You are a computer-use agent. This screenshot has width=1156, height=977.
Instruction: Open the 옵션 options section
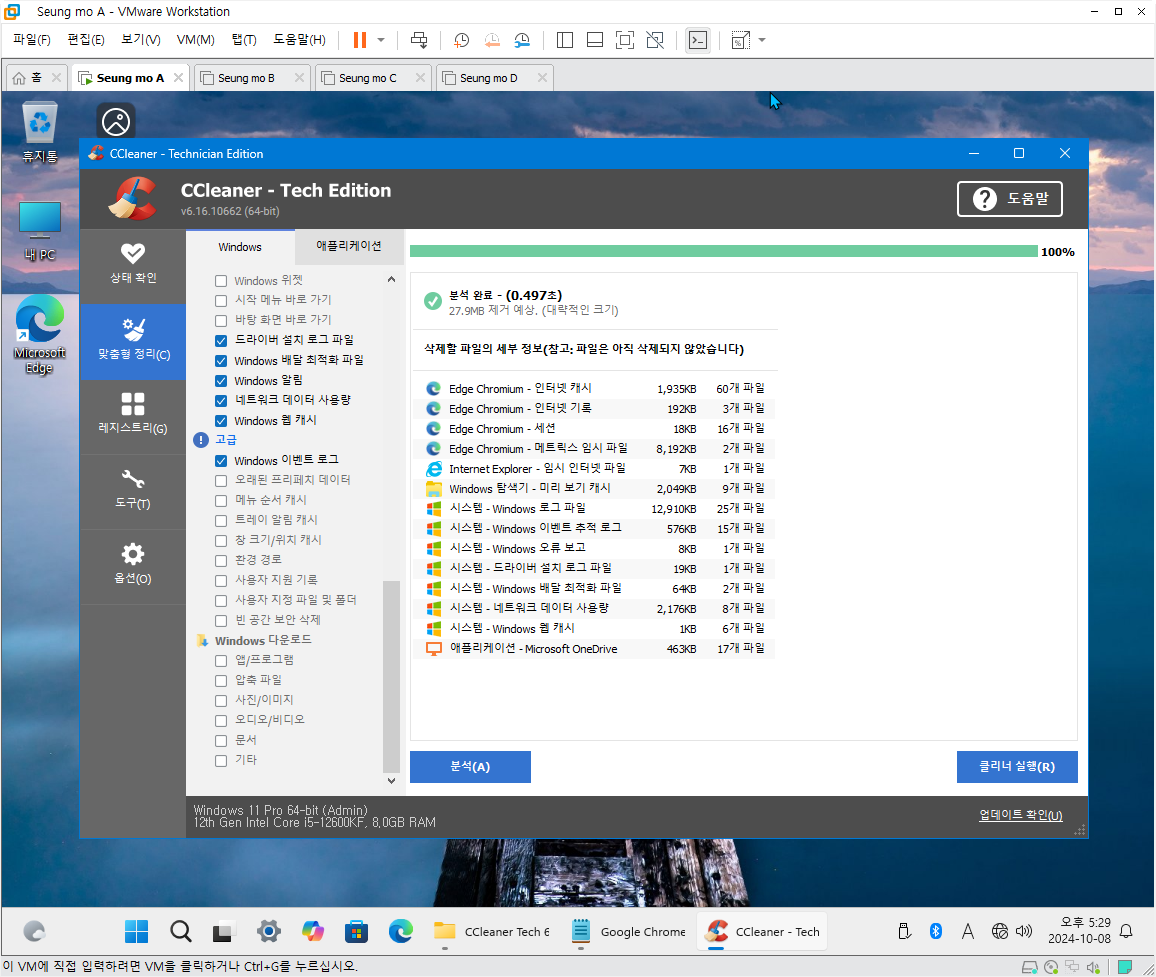click(133, 566)
